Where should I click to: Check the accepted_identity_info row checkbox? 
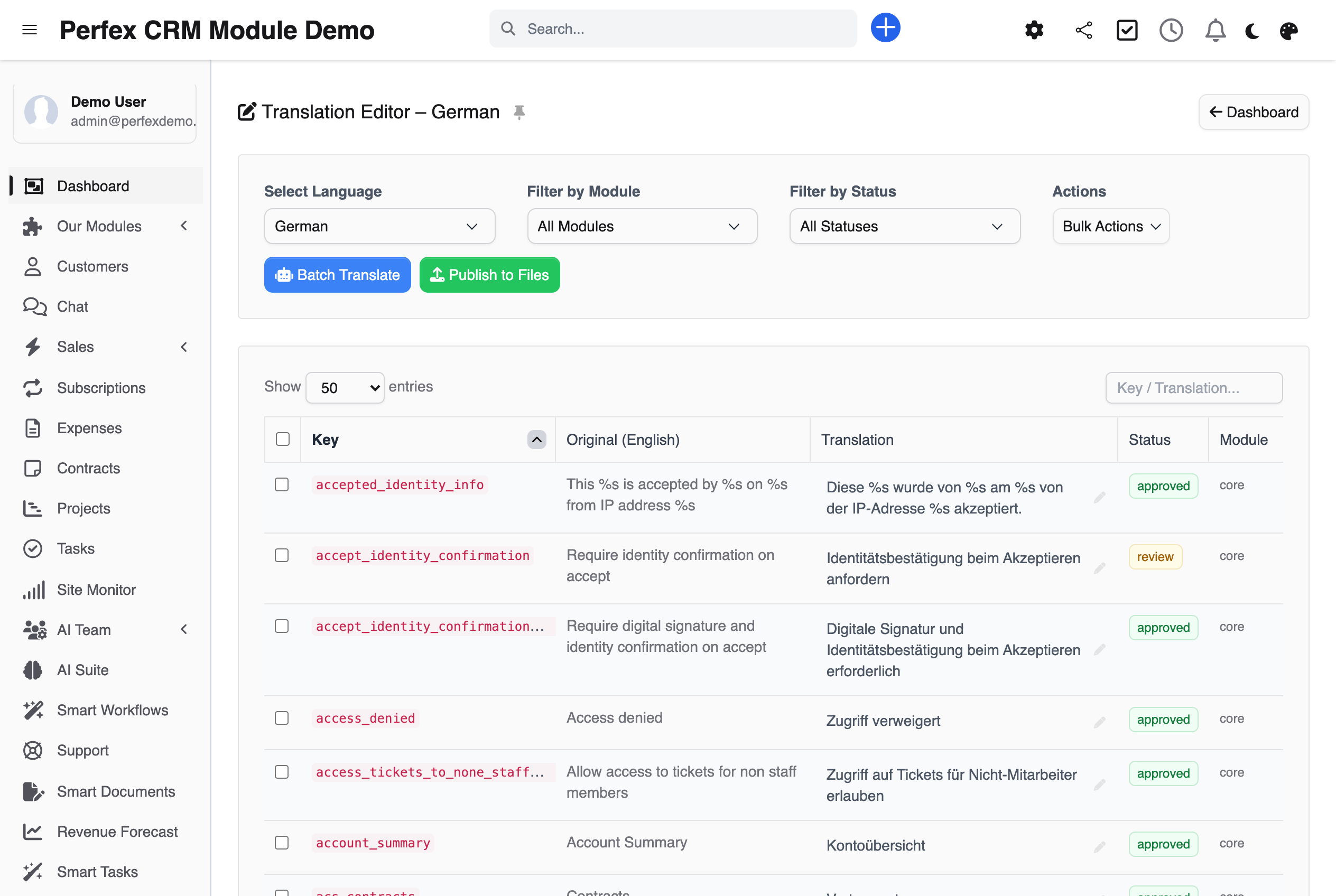(x=281, y=484)
